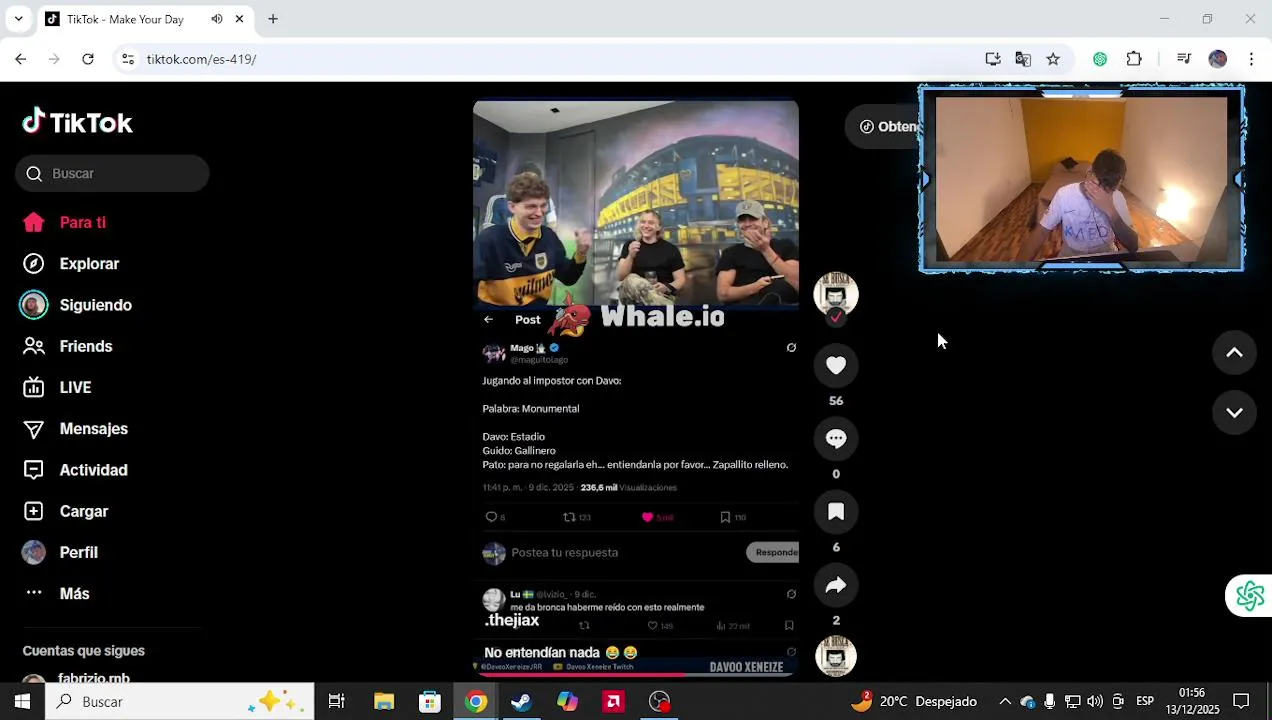This screenshot has width=1272, height=720.
Task: Open Chrome profile avatar
Action: 1217,59
